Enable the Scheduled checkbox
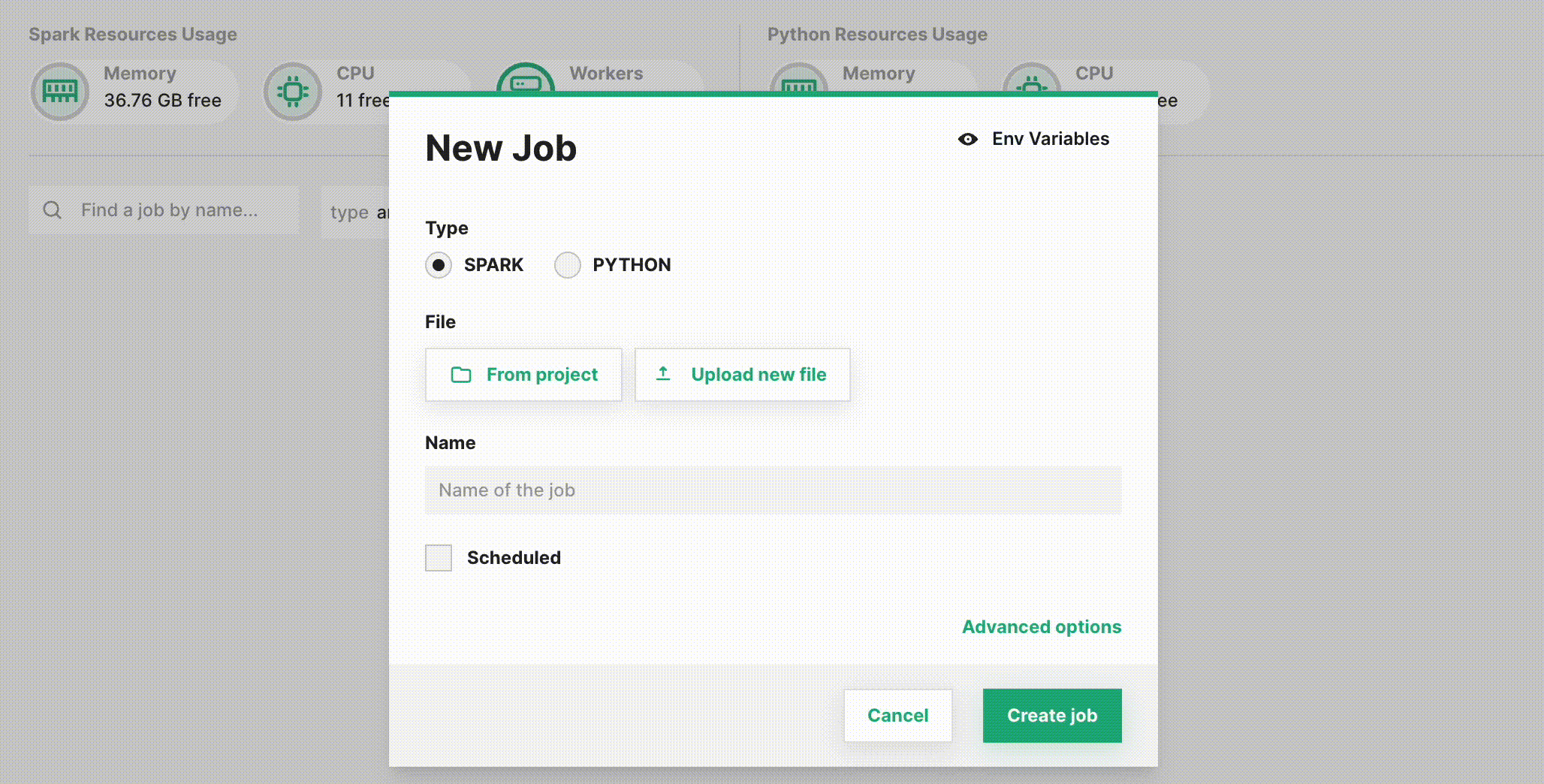The image size is (1544, 784). tap(439, 557)
